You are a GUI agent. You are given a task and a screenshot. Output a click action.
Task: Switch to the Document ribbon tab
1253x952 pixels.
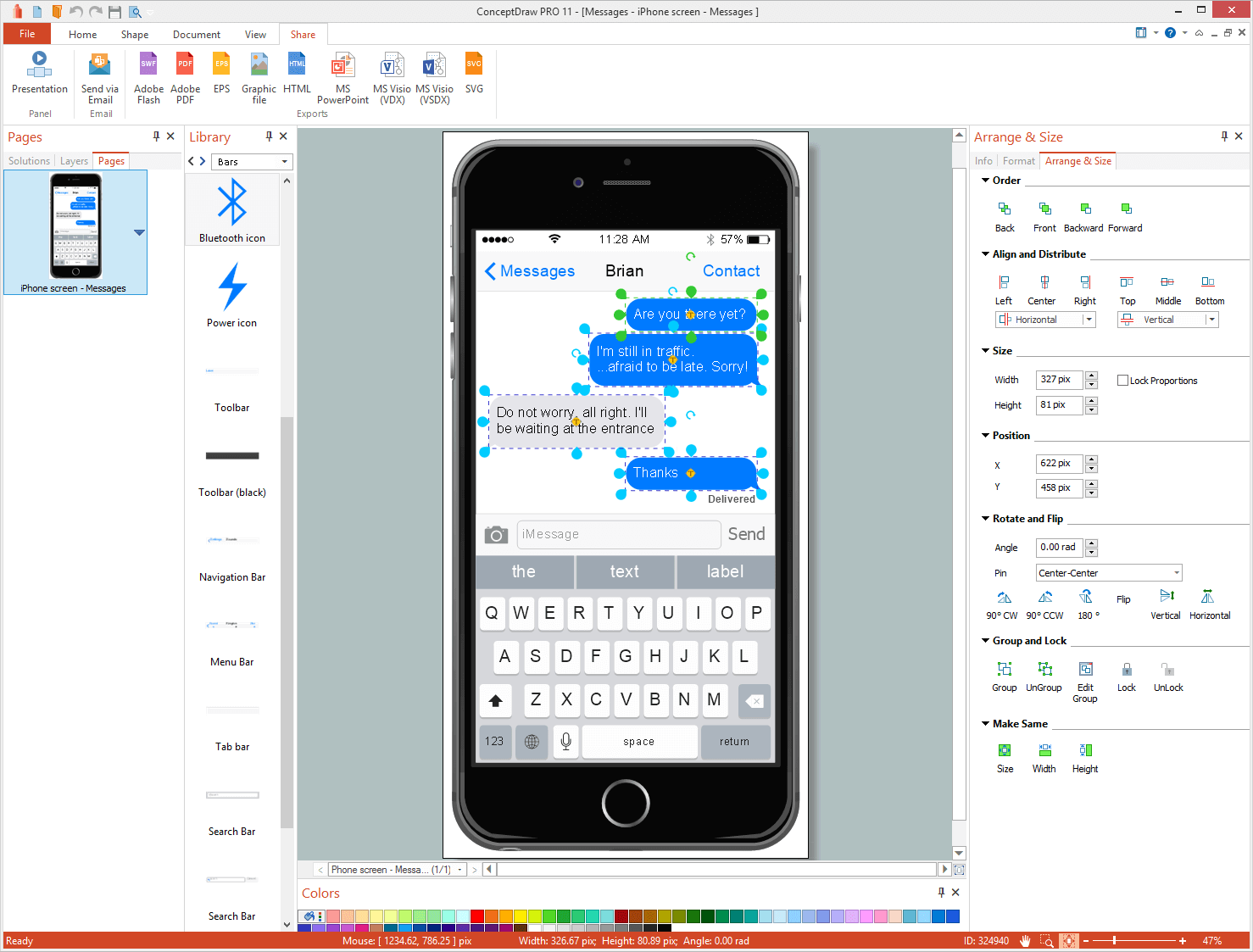tap(197, 35)
